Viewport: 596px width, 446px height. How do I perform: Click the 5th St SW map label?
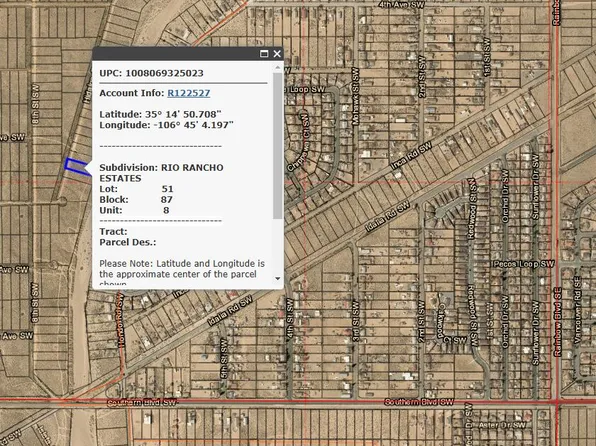pos(224,359)
